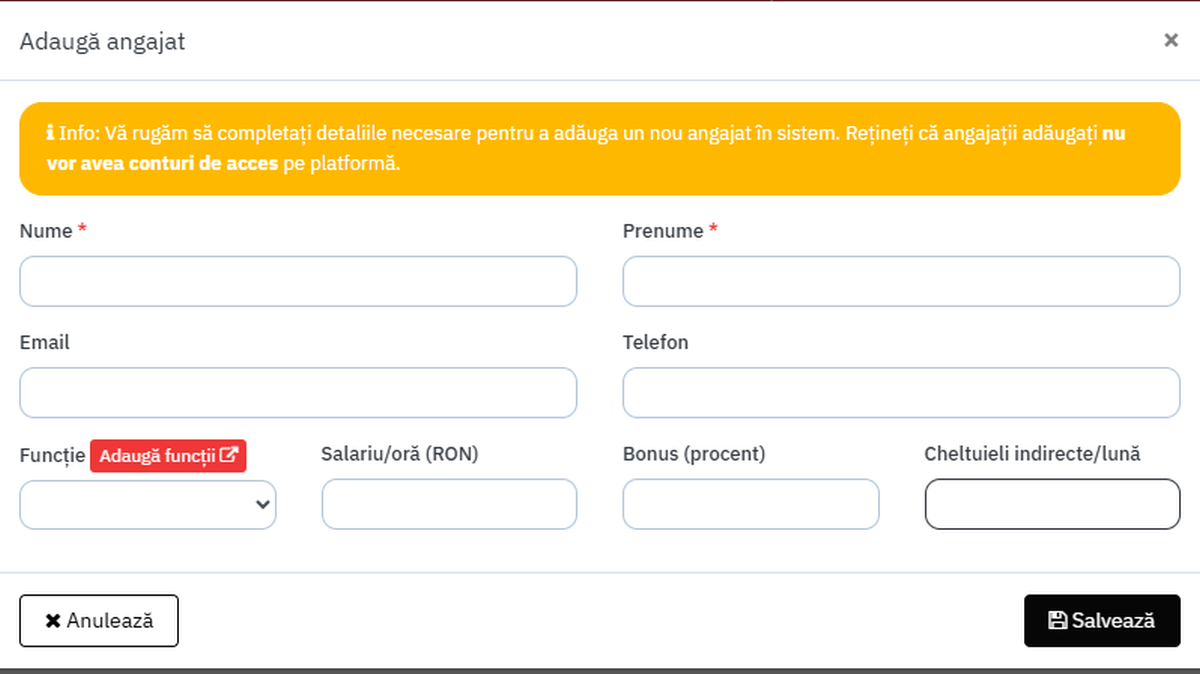
Task: Focus the Cheltuieli indirecte/lună field
Action: coord(1052,504)
